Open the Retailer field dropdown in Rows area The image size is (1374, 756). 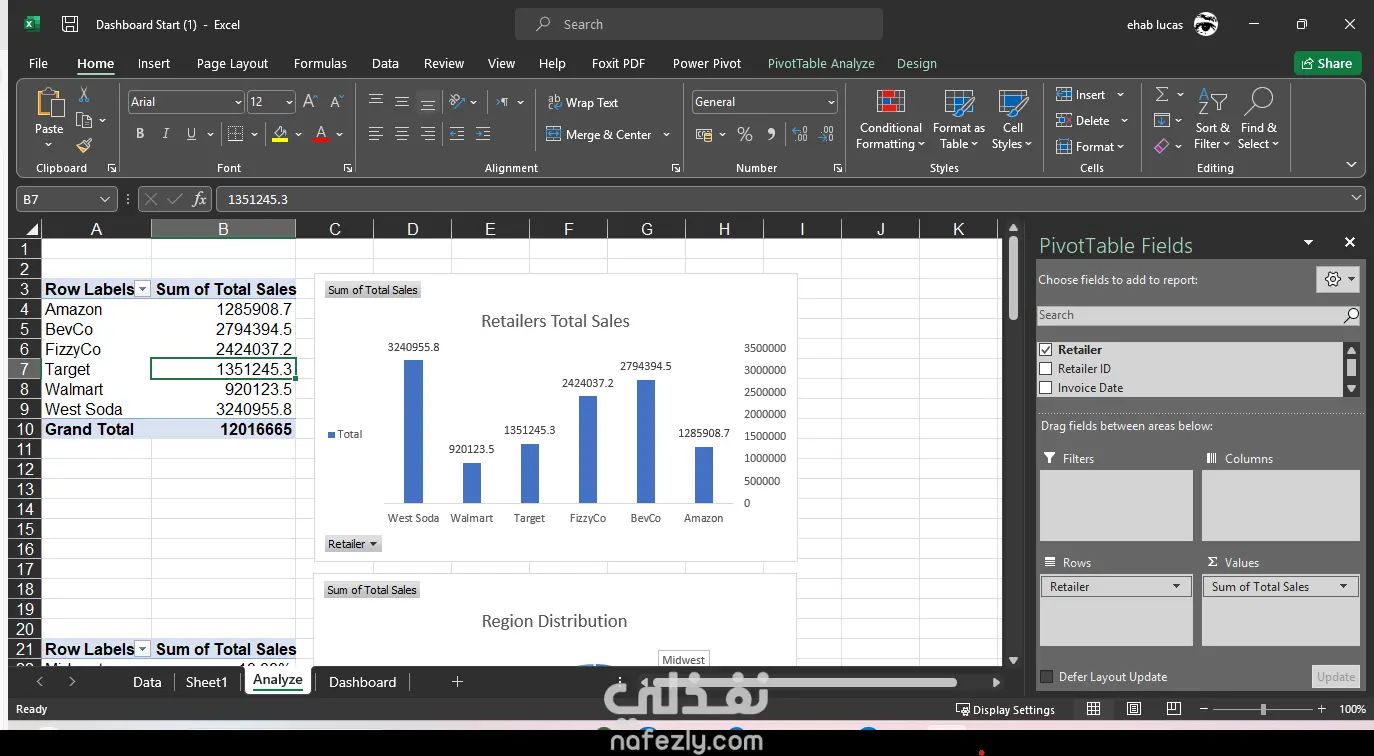1176,587
